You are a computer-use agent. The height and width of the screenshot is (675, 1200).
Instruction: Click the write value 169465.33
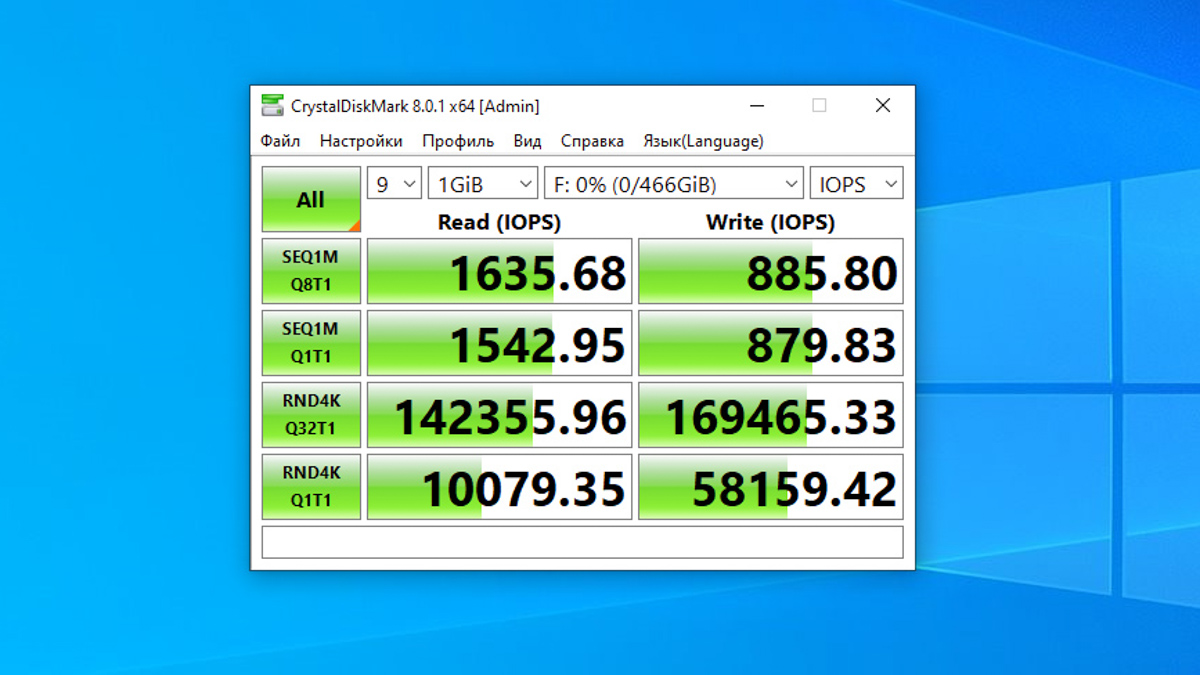[x=771, y=415]
